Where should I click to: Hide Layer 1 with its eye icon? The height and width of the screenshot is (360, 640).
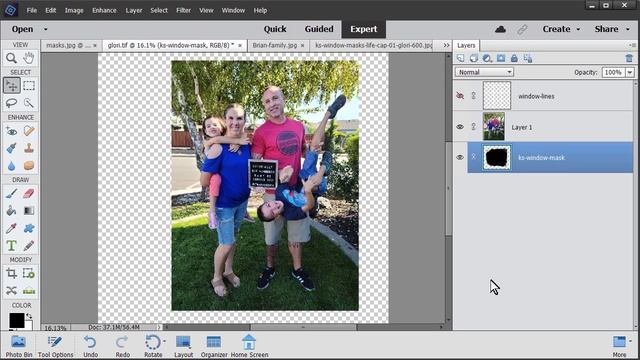pyautogui.click(x=460, y=127)
